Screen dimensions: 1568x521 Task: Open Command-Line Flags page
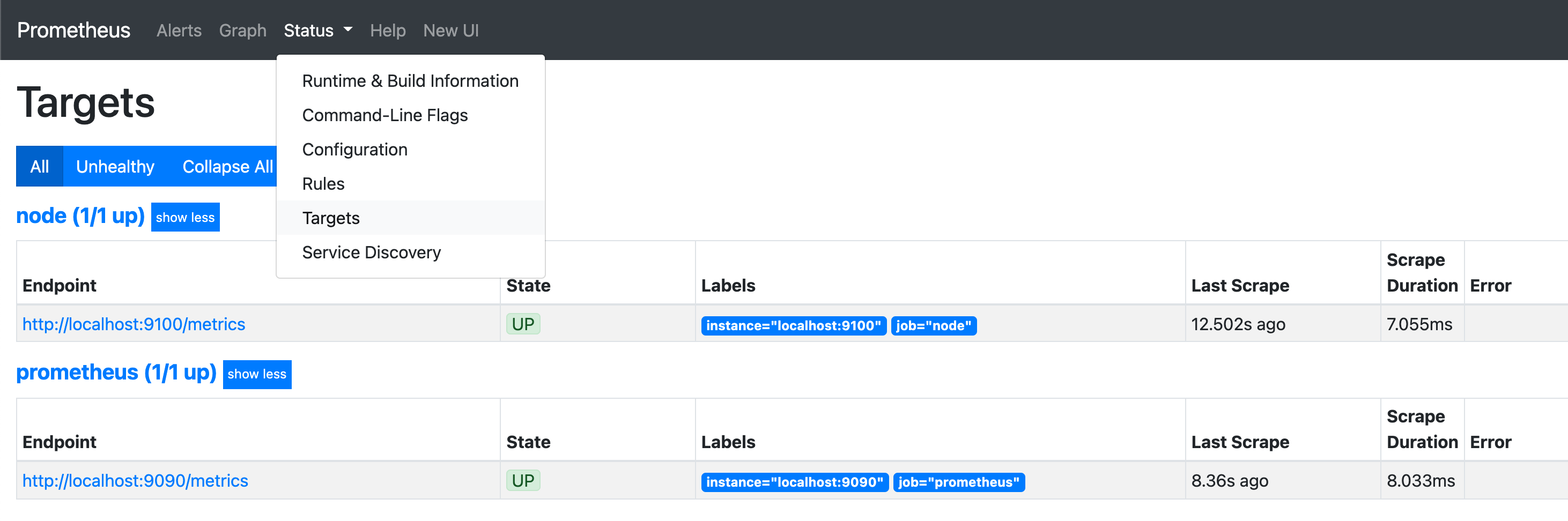tap(410, 115)
